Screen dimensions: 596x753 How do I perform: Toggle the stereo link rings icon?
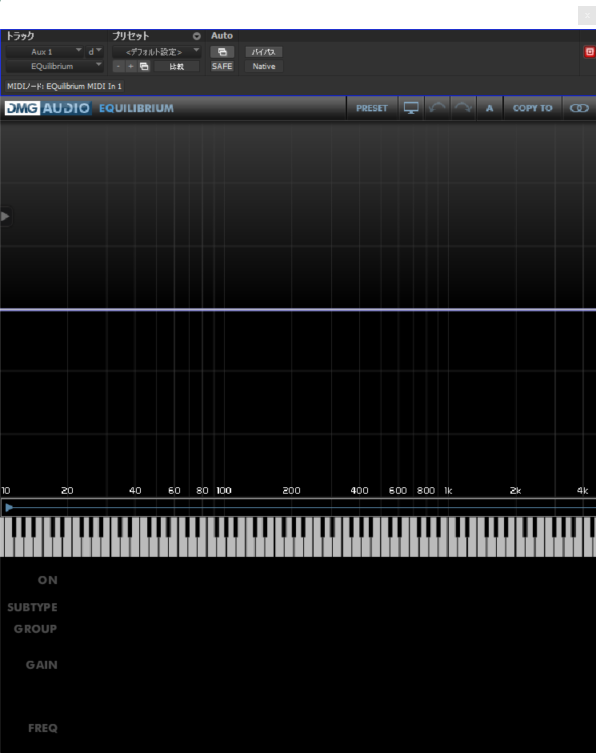click(x=579, y=109)
